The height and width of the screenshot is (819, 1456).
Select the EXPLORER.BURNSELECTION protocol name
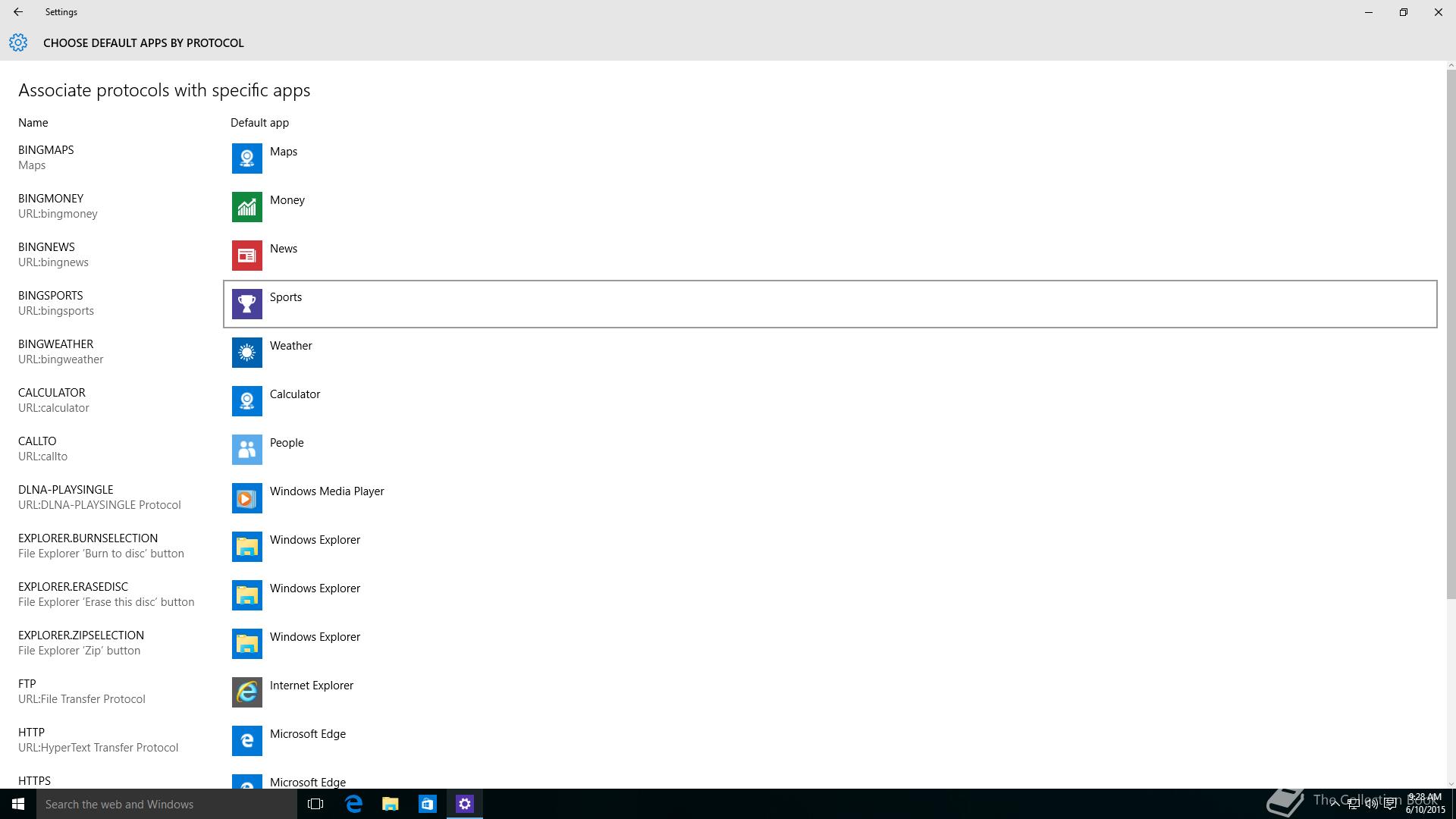[88, 538]
